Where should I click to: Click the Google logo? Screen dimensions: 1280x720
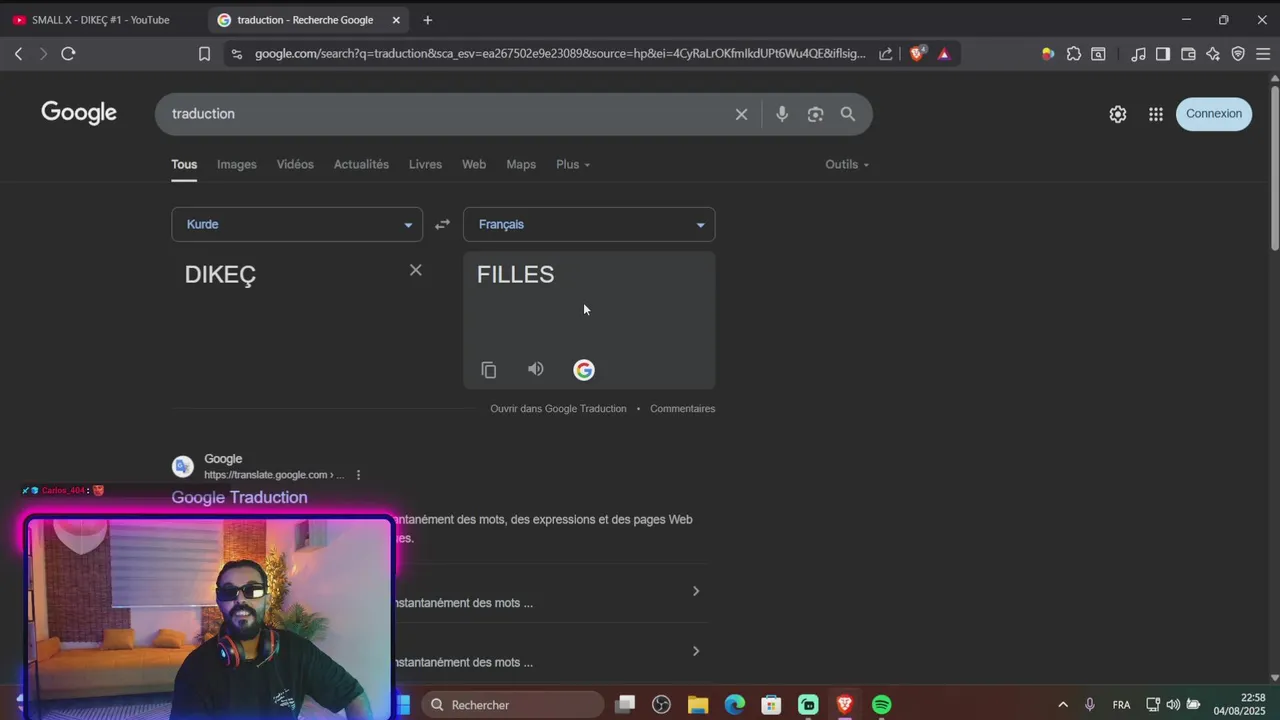point(79,113)
